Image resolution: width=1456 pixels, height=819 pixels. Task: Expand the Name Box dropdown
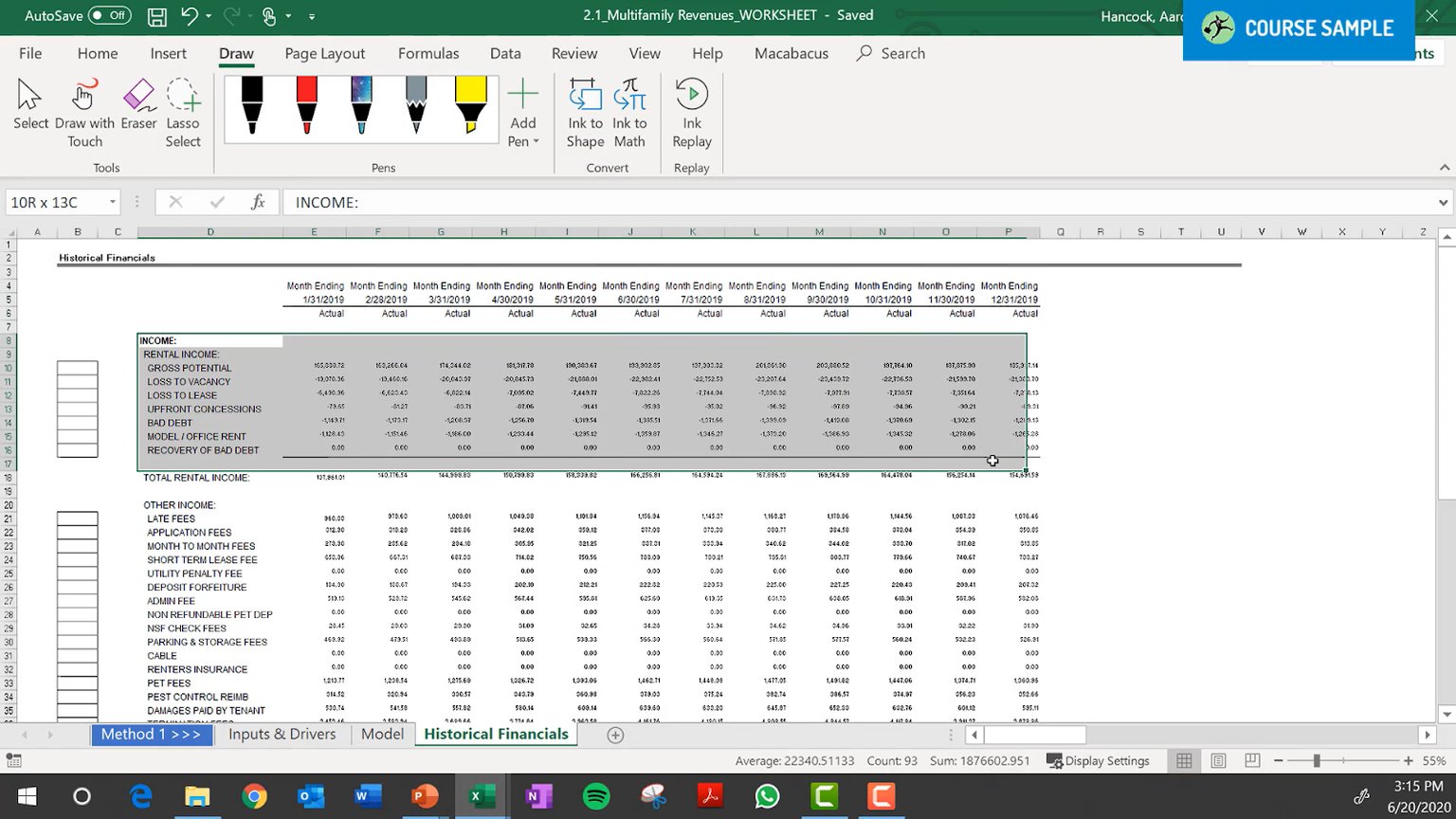pos(113,202)
